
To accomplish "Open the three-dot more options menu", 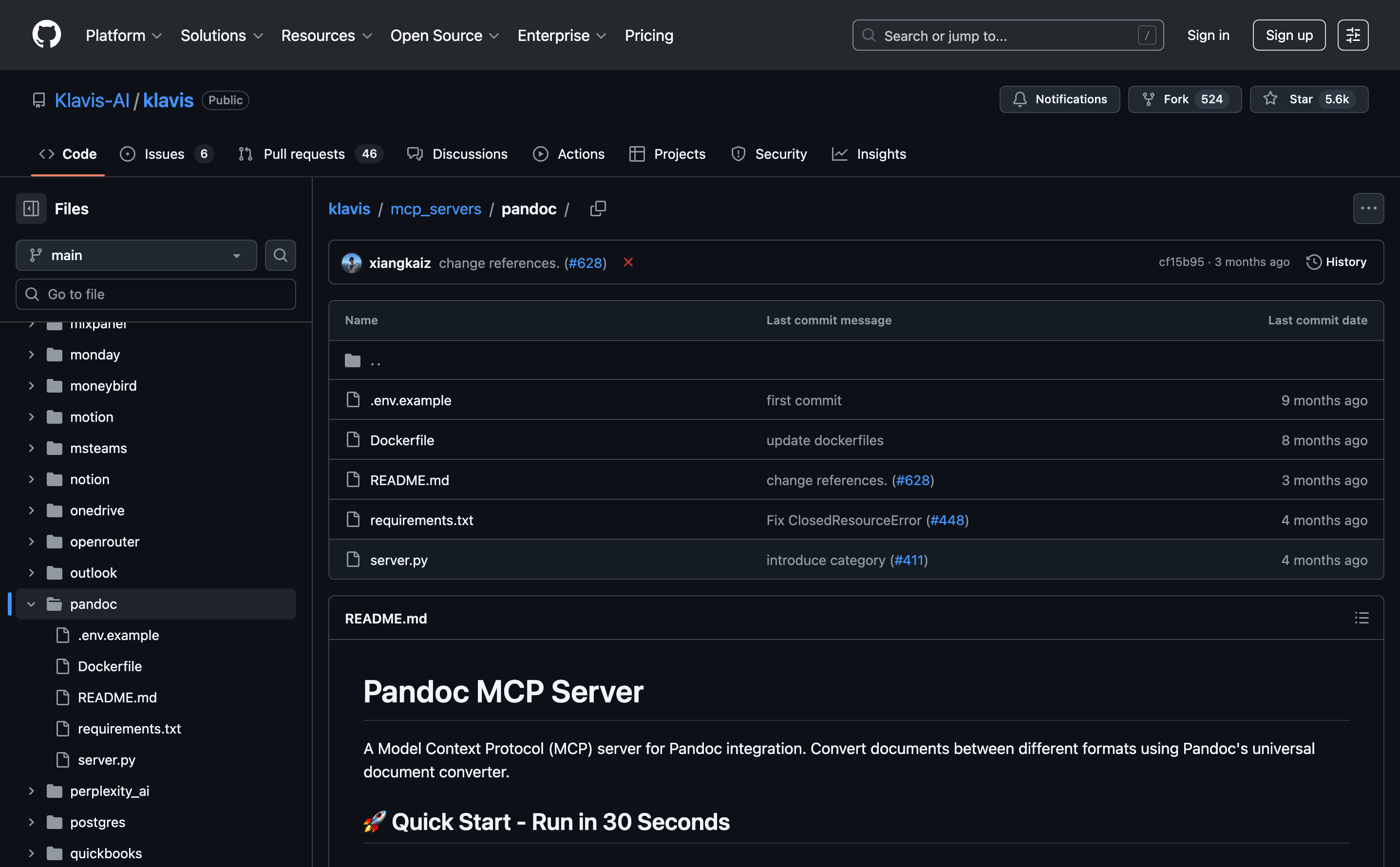I will tap(1368, 209).
